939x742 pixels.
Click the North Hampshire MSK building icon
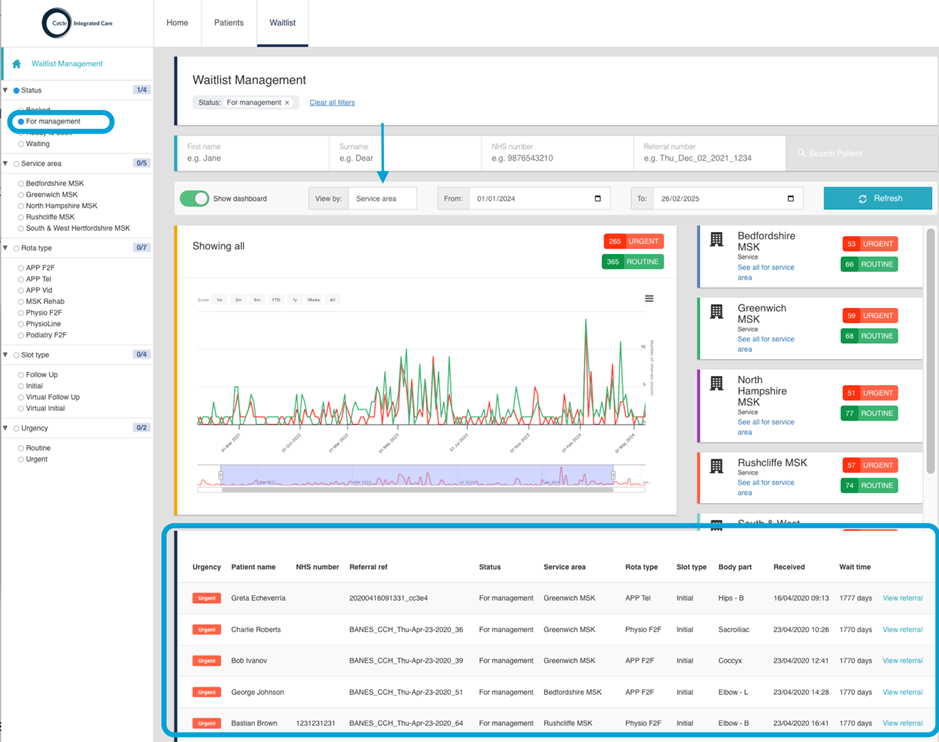(x=716, y=384)
